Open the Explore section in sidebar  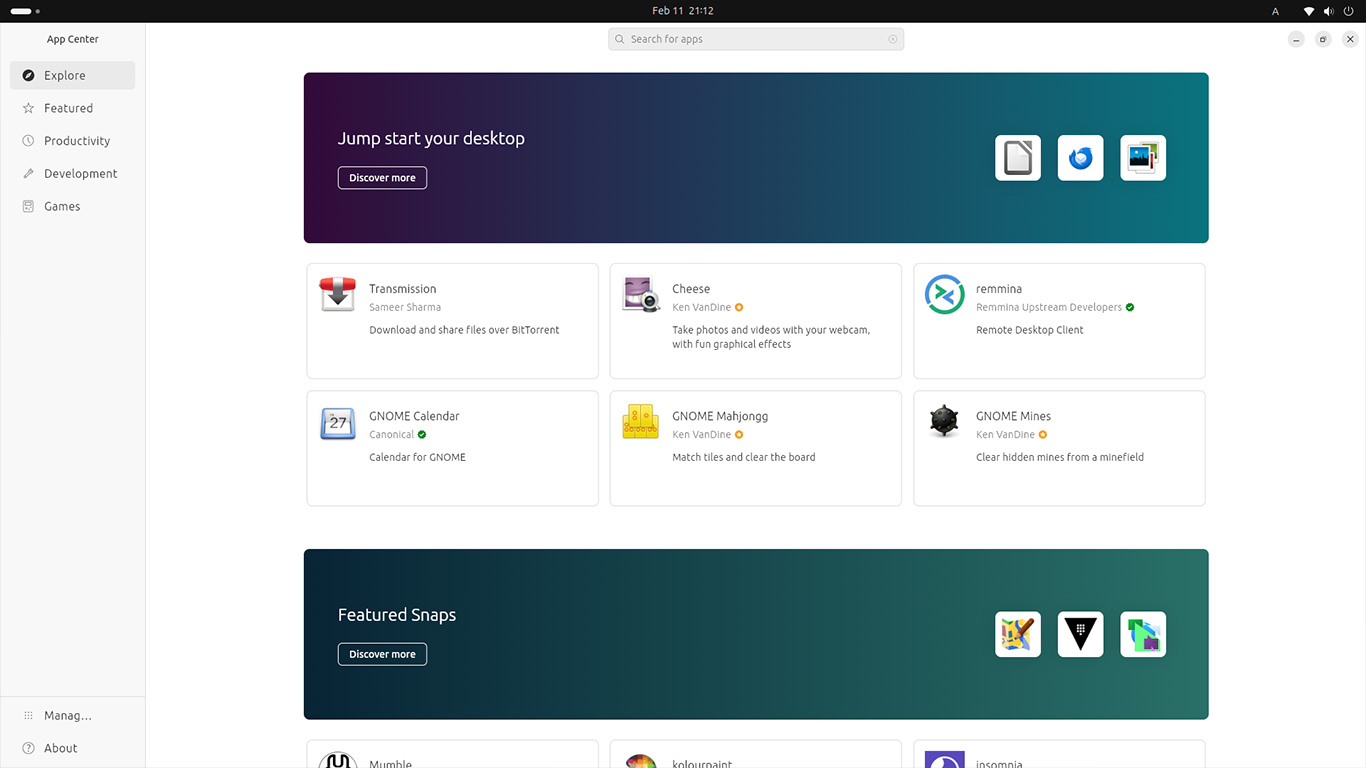[72, 75]
